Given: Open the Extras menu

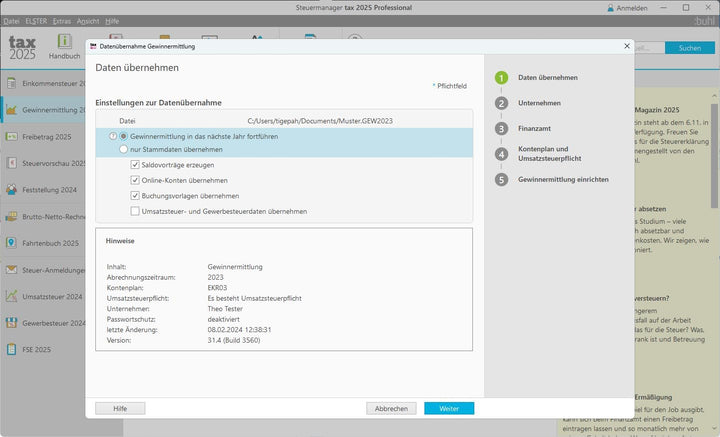Looking at the screenshot, I should pyautogui.click(x=62, y=21).
